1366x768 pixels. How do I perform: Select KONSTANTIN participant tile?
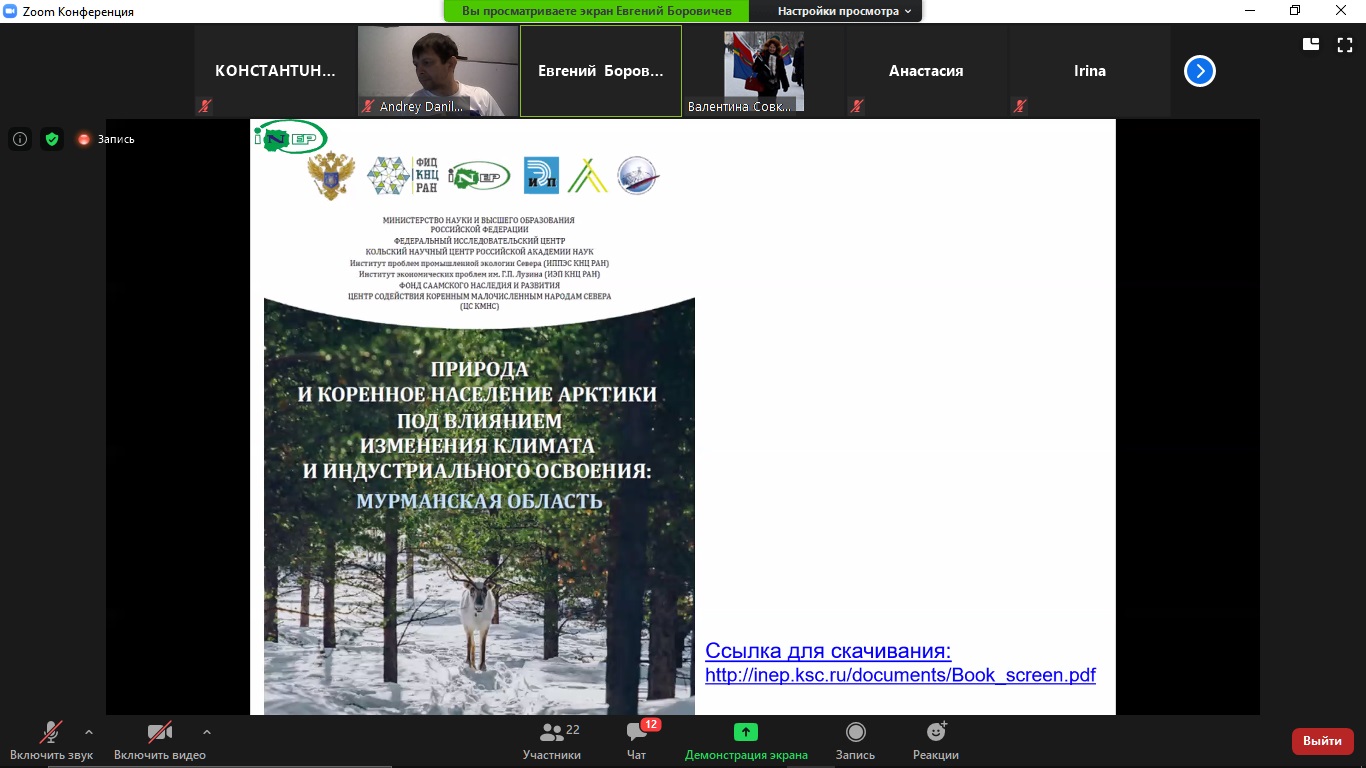click(x=276, y=71)
